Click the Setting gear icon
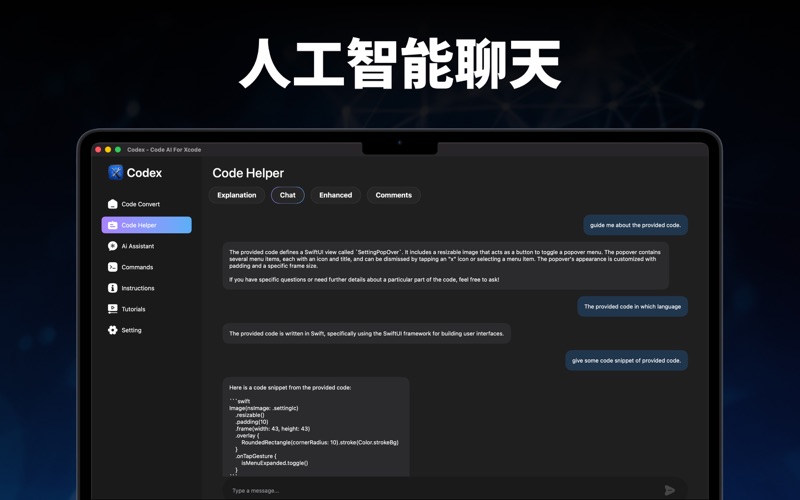 tap(113, 330)
